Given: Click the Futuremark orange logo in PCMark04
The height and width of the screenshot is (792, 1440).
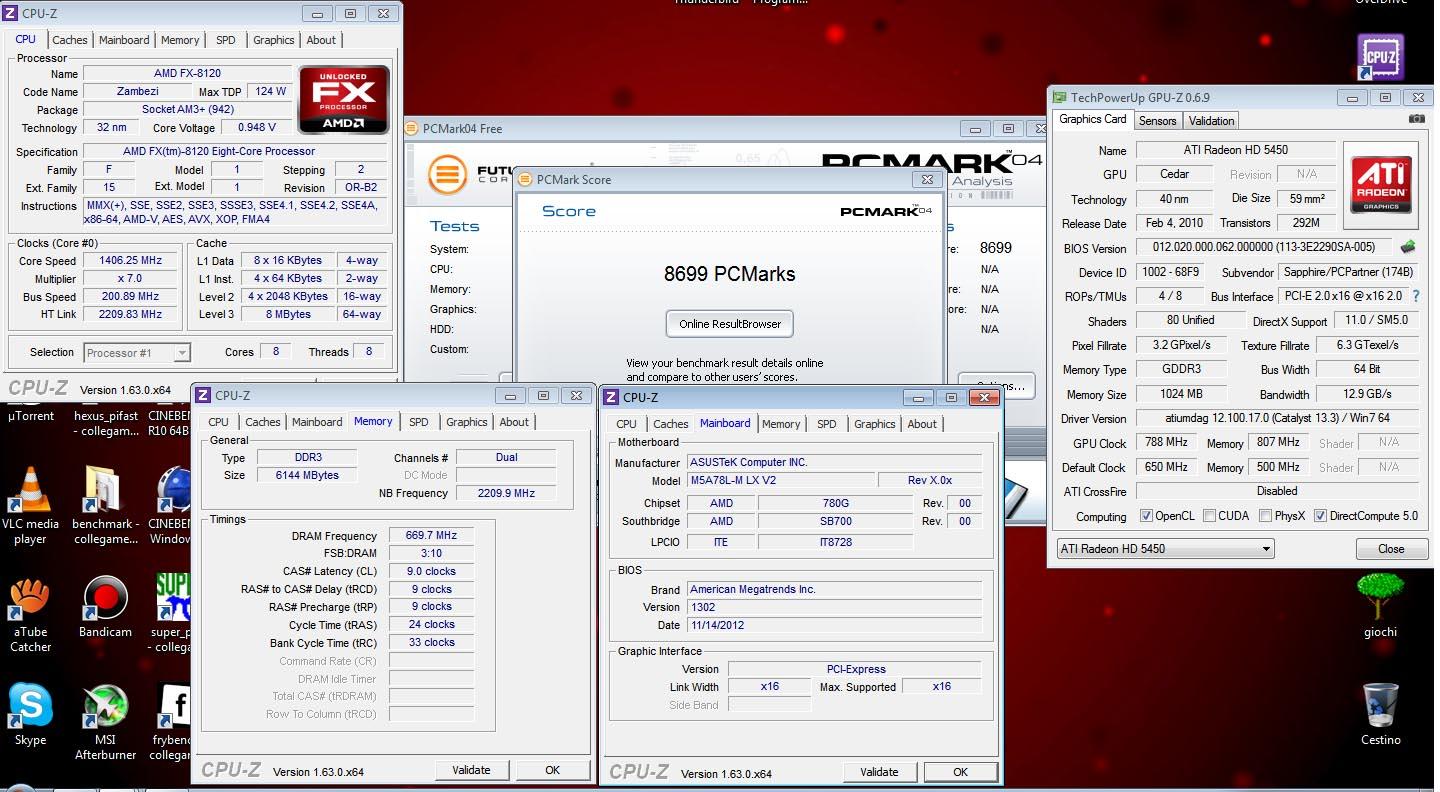Looking at the screenshot, I should [x=447, y=175].
